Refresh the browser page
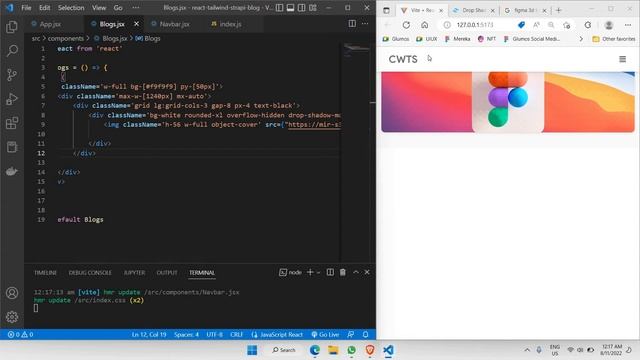The height and width of the screenshot is (360, 640). click(x=406, y=25)
